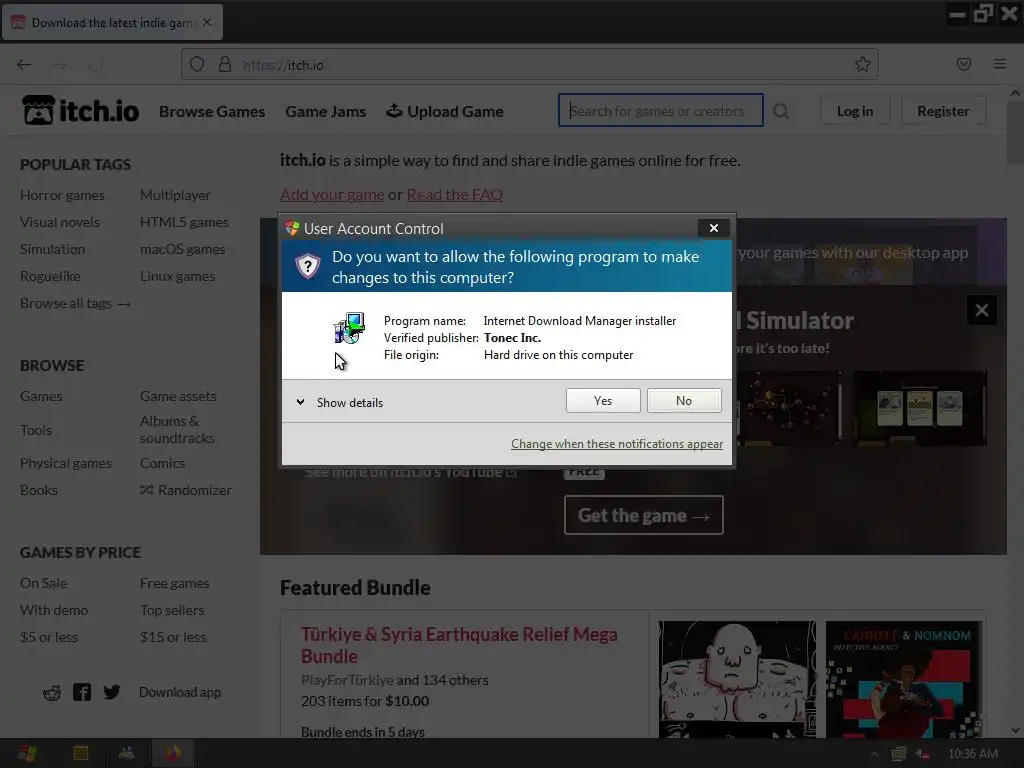
Task: Click the tracking protection shield icon
Action: pyautogui.click(x=197, y=64)
